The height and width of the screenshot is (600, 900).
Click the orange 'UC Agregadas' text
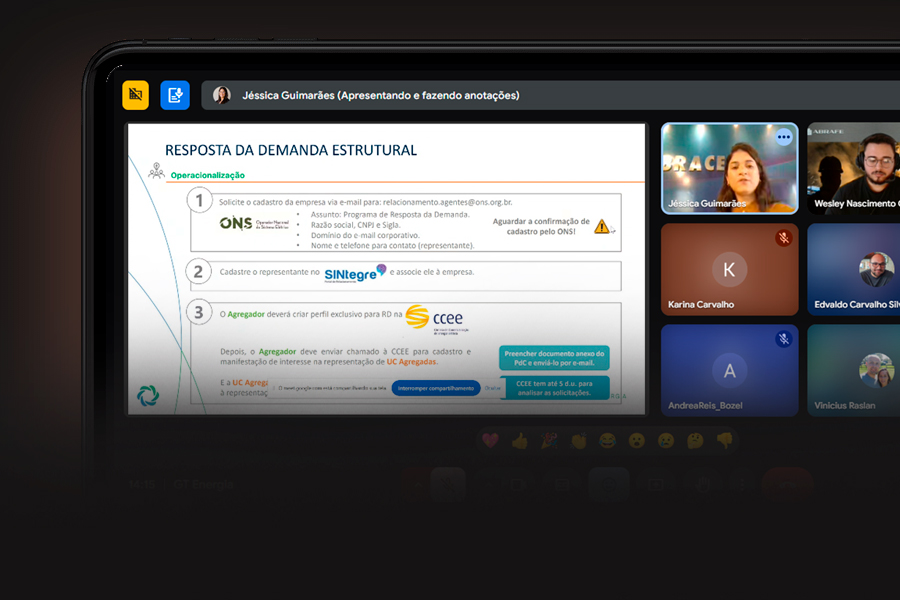point(412,362)
